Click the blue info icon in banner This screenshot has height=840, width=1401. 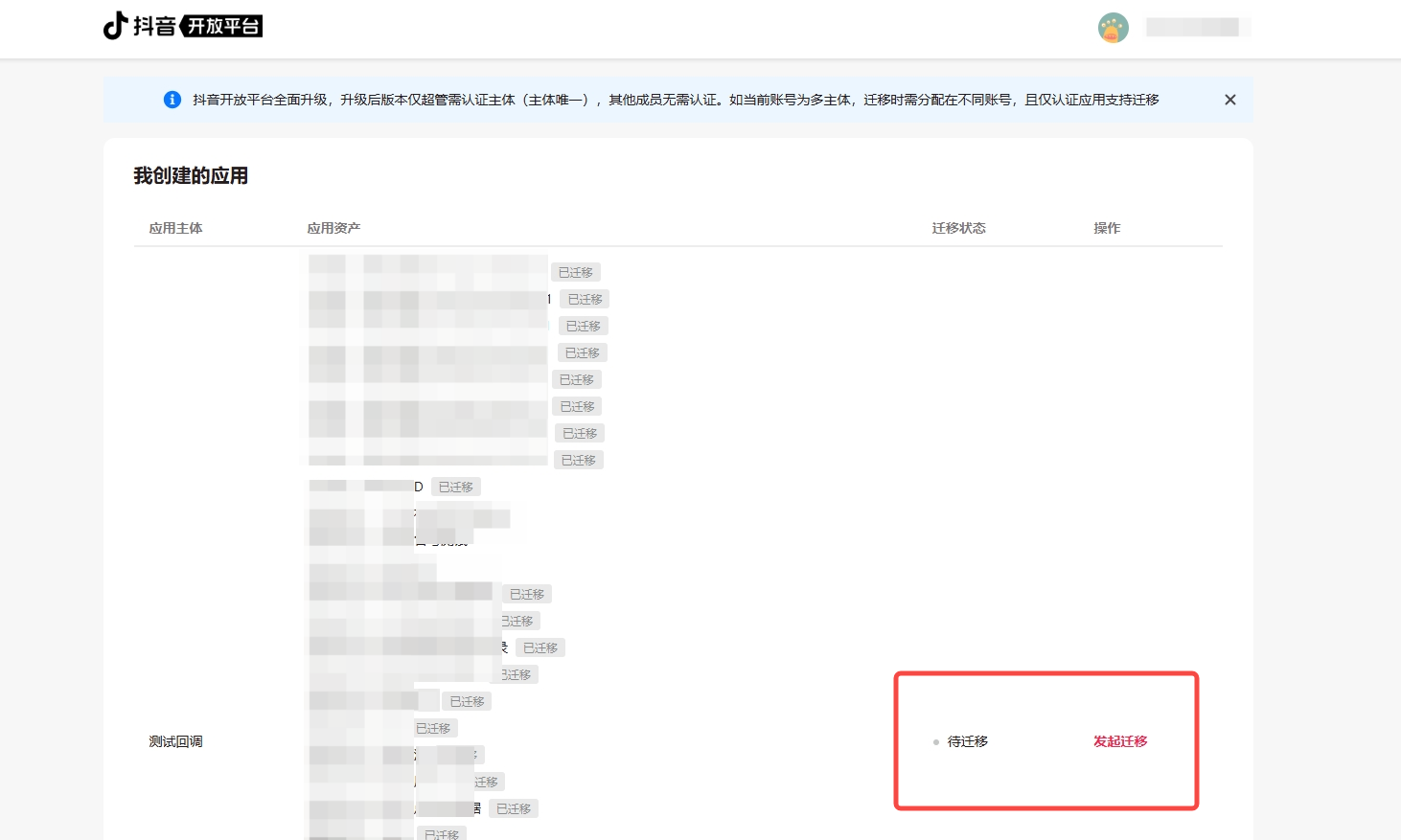[172, 100]
